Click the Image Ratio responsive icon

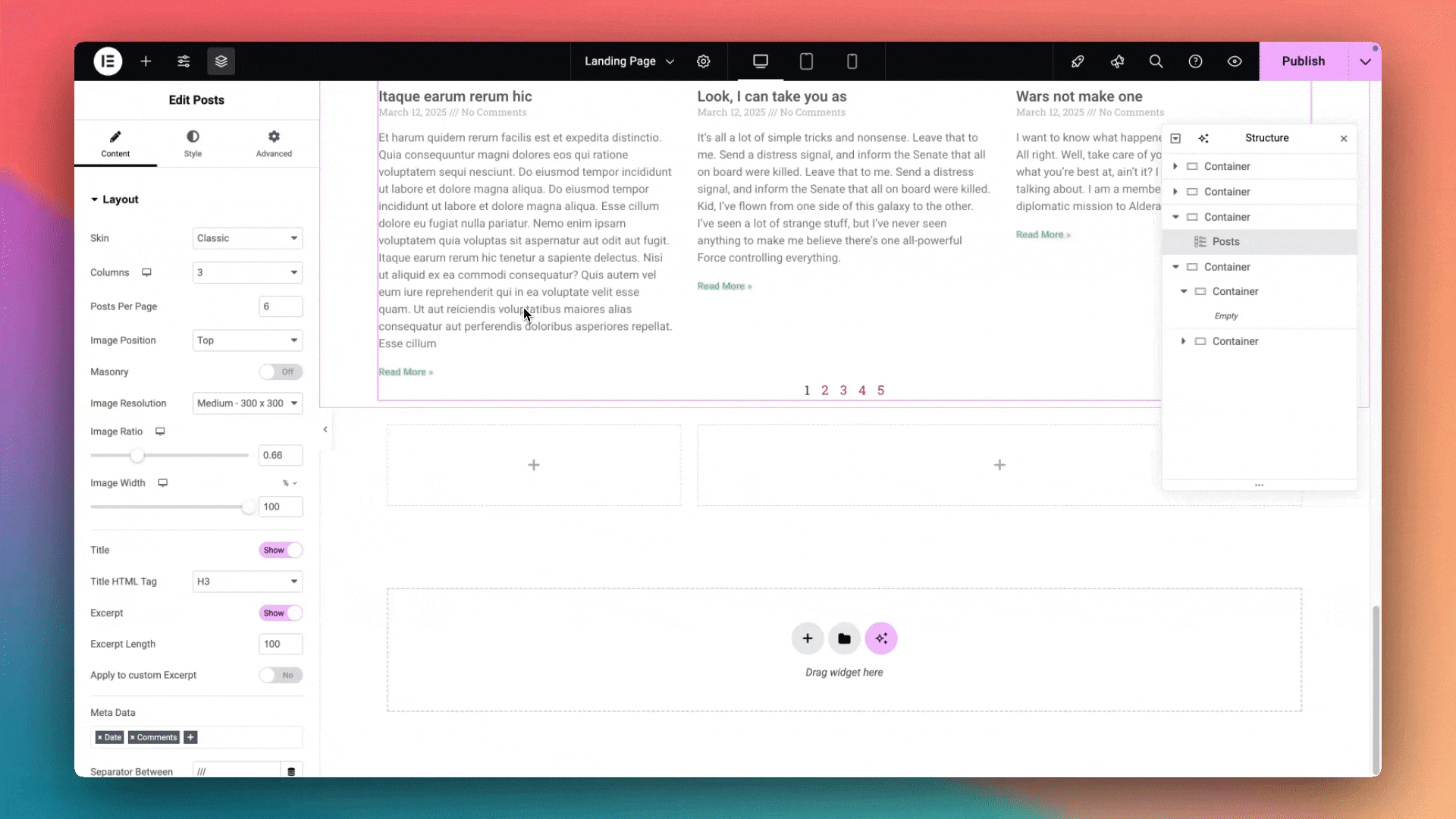tap(160, 431)
